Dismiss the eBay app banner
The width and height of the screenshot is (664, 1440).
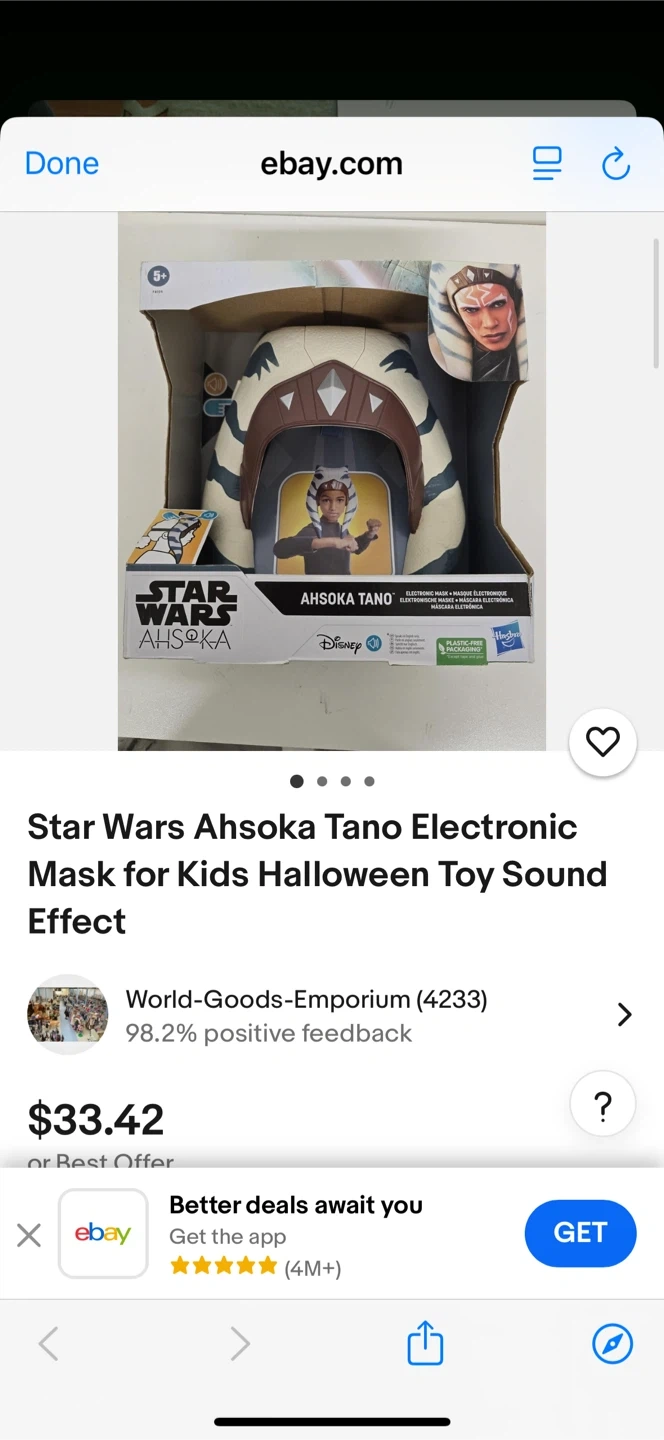(29, 1235)
